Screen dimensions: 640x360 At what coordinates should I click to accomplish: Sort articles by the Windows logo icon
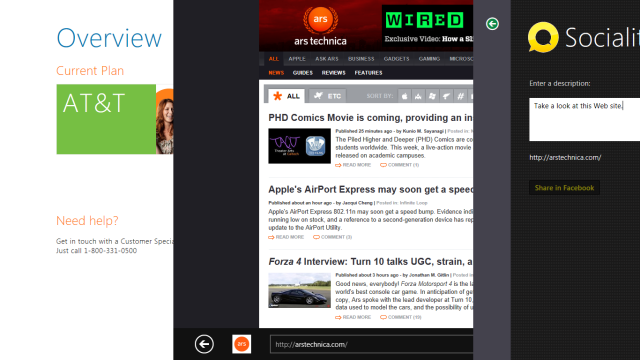click(x=432, y=96)
